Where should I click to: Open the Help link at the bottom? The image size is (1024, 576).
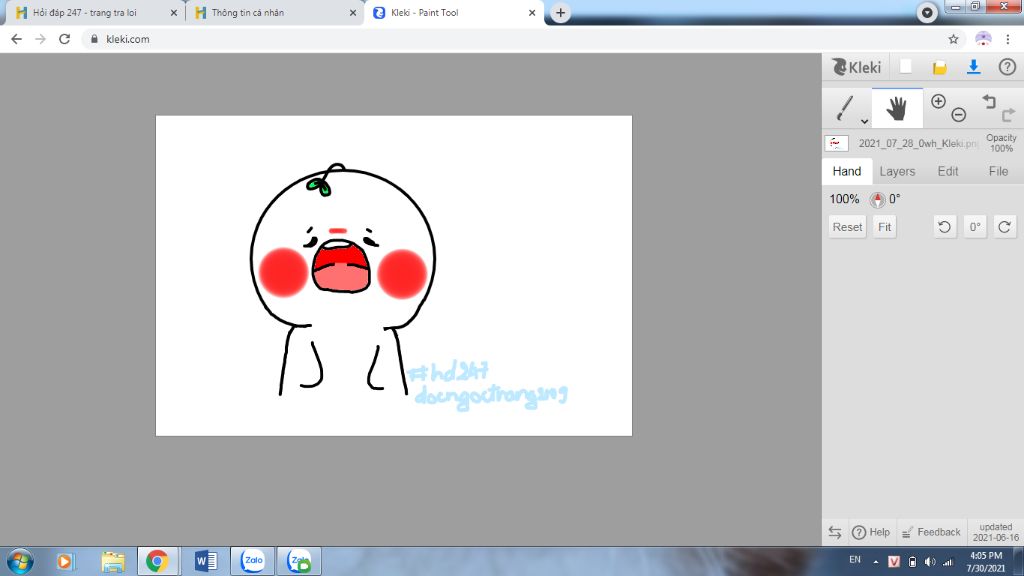coord(871,532)
